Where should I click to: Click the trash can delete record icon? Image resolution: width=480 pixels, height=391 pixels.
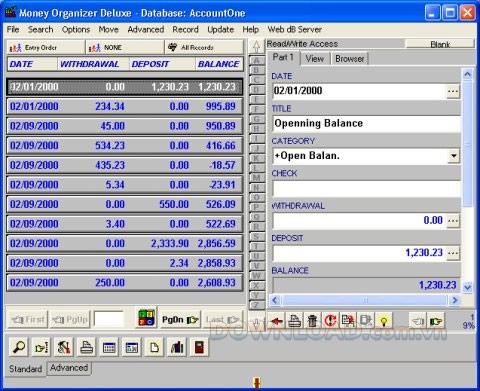[x=312, y=321]
